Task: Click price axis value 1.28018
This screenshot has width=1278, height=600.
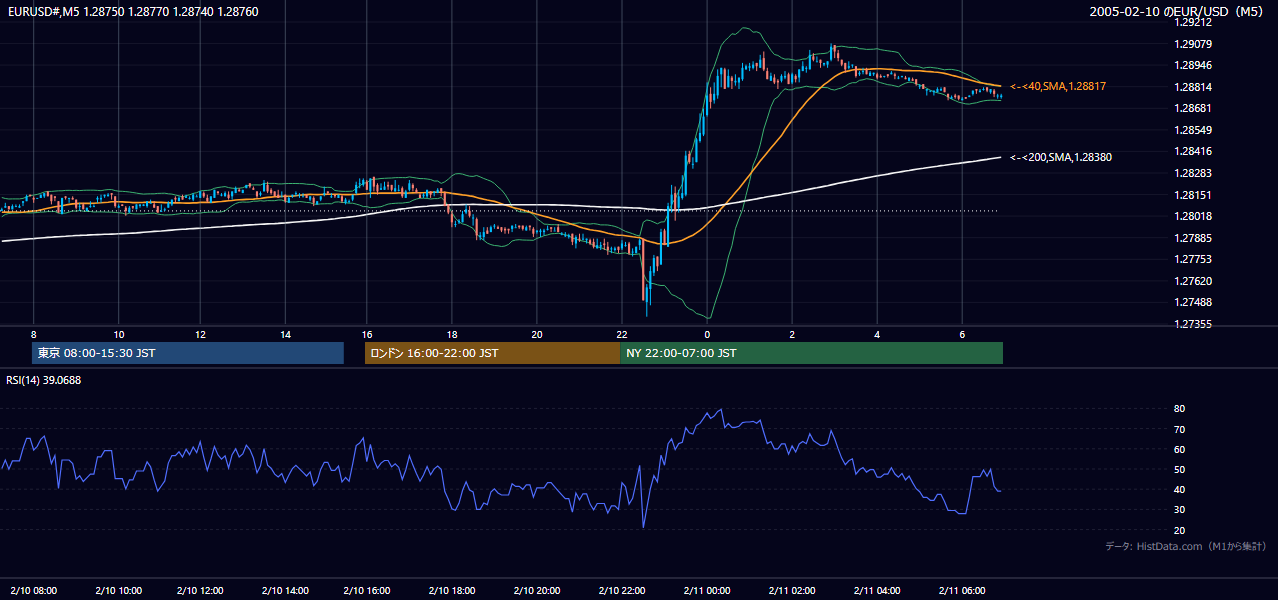Action: pos(1194,216)
